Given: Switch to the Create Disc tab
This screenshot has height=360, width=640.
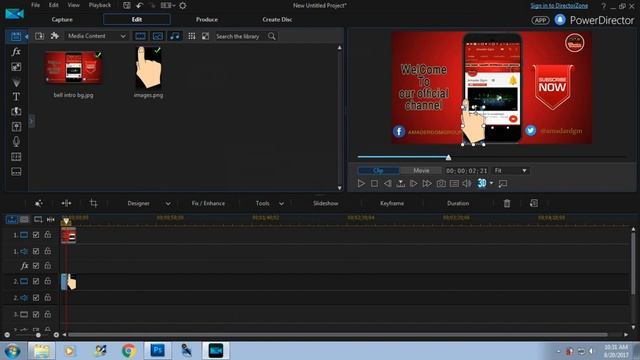Looking at the screenshot, I should (x=277, y=20).
